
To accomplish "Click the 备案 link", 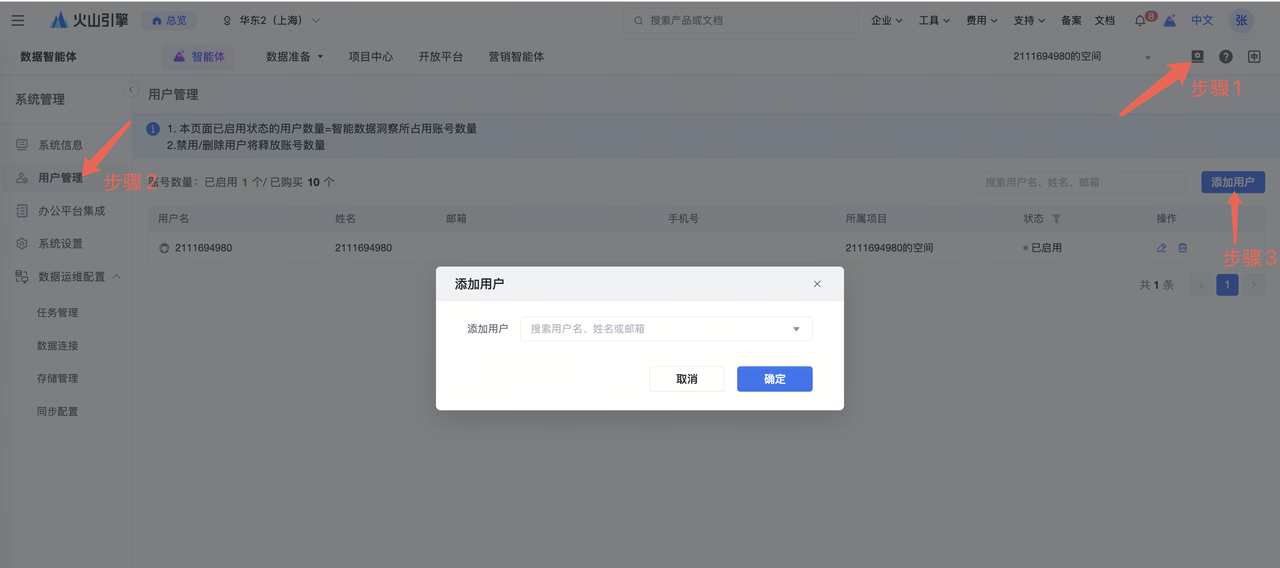I will click(1071, 20).
